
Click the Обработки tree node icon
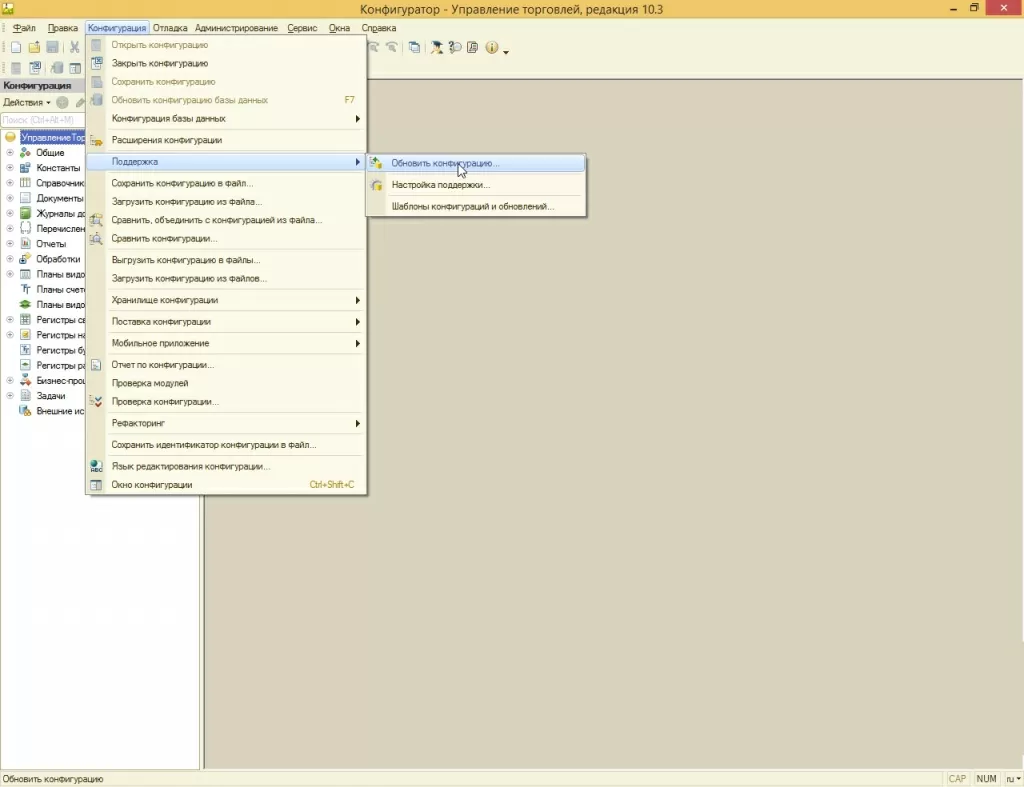click(25, 259)
